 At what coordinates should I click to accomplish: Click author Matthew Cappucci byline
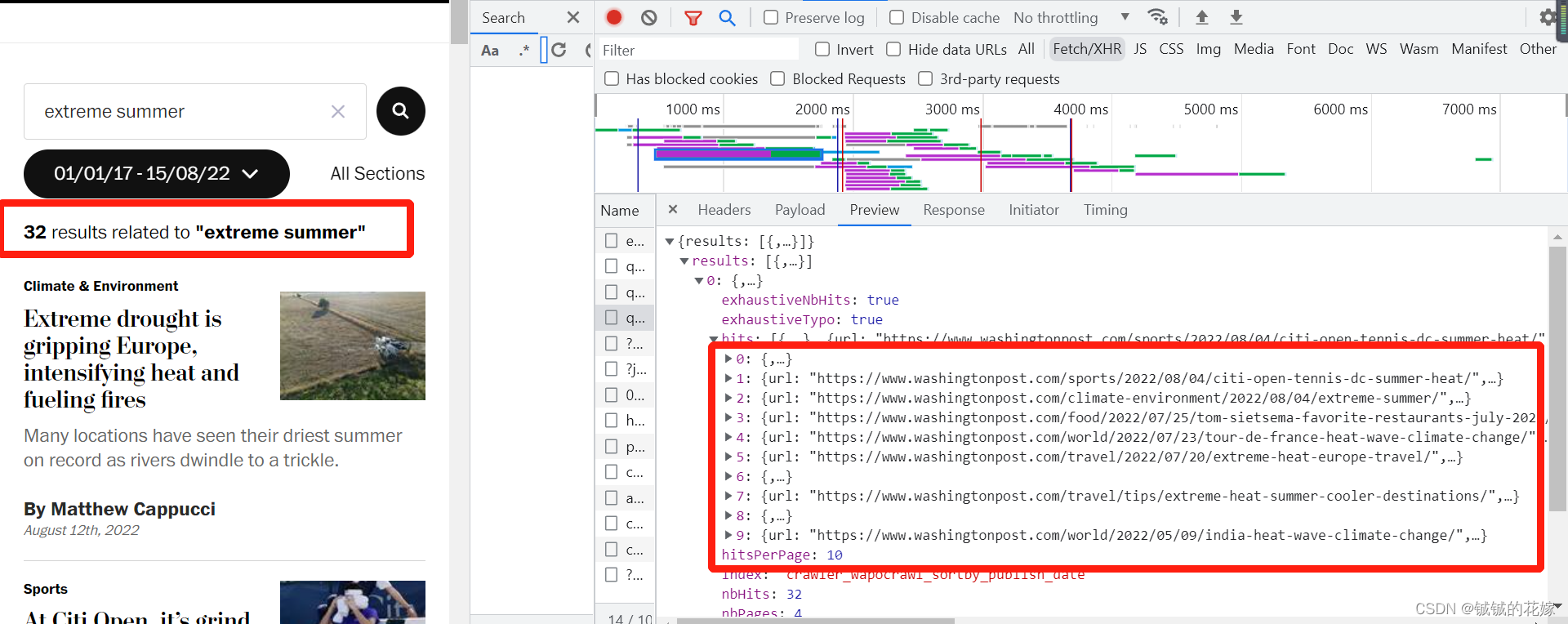click(119, 509)
